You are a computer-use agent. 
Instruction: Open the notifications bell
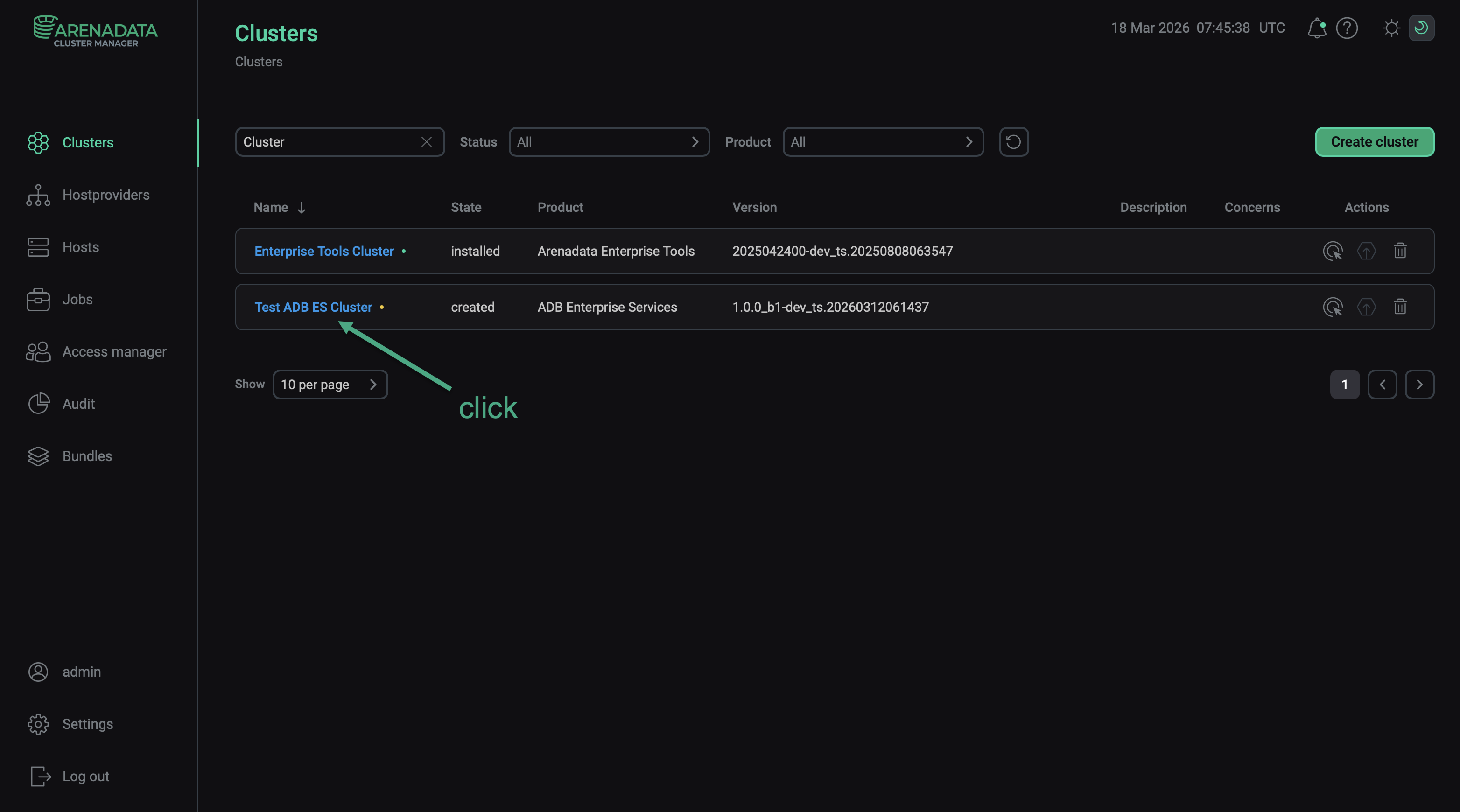(x=1317, y=28)
